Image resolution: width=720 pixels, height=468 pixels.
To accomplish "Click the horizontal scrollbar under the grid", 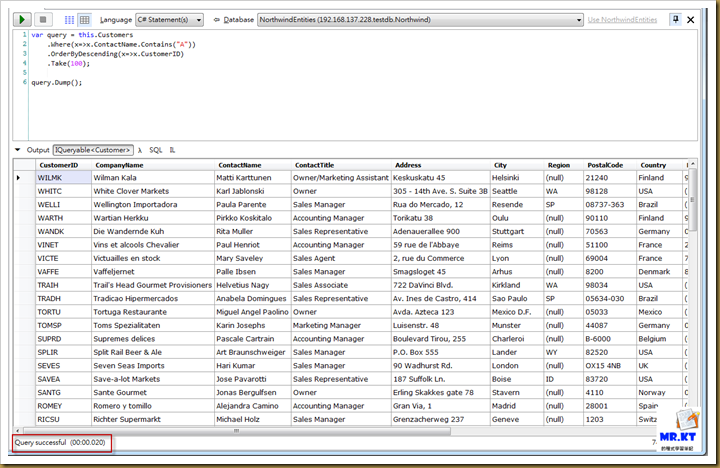I will point(300,431).
